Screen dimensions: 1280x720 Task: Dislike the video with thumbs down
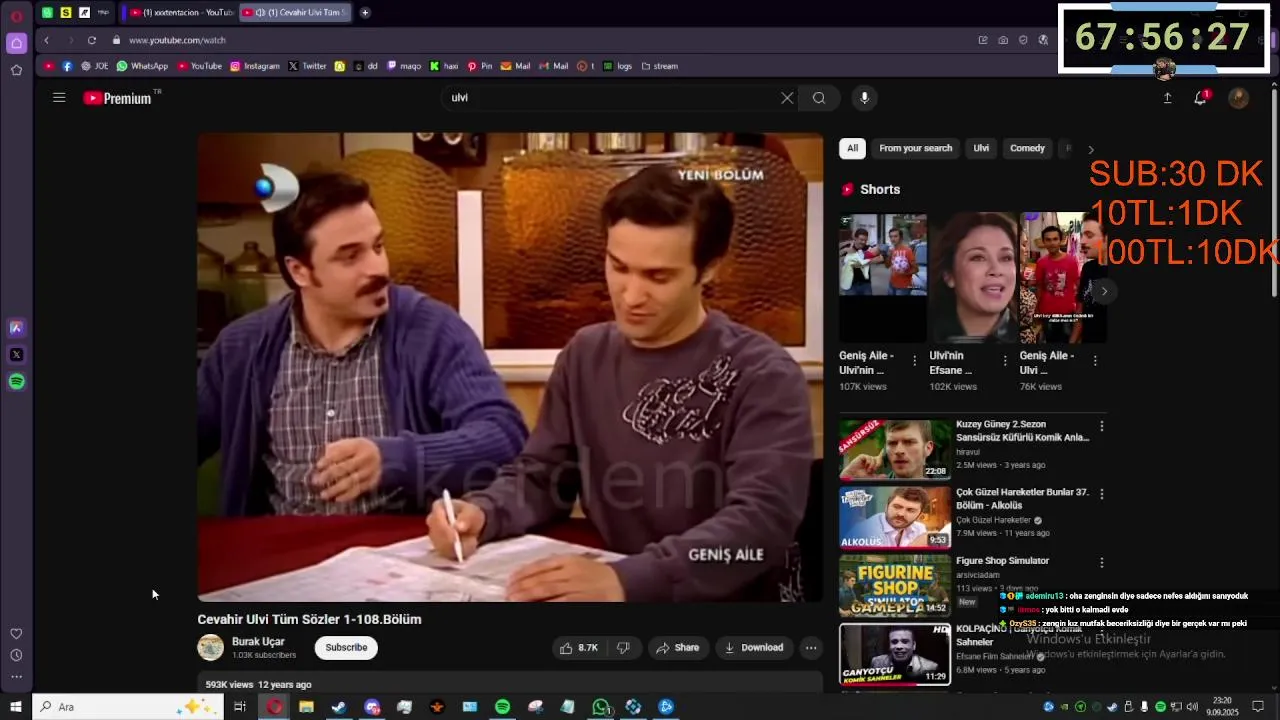point(623,648)
